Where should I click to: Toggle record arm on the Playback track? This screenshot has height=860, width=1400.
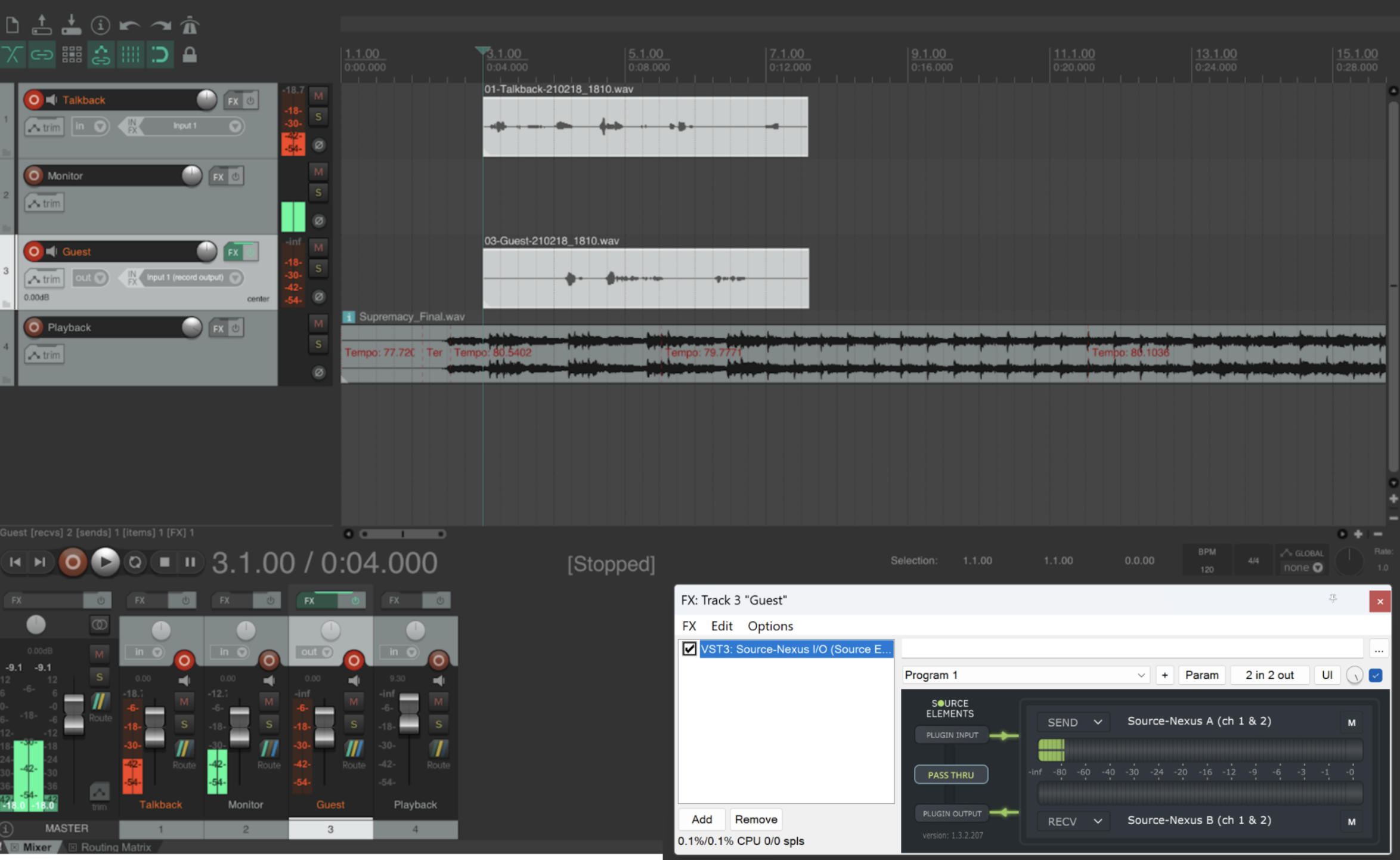34,327
